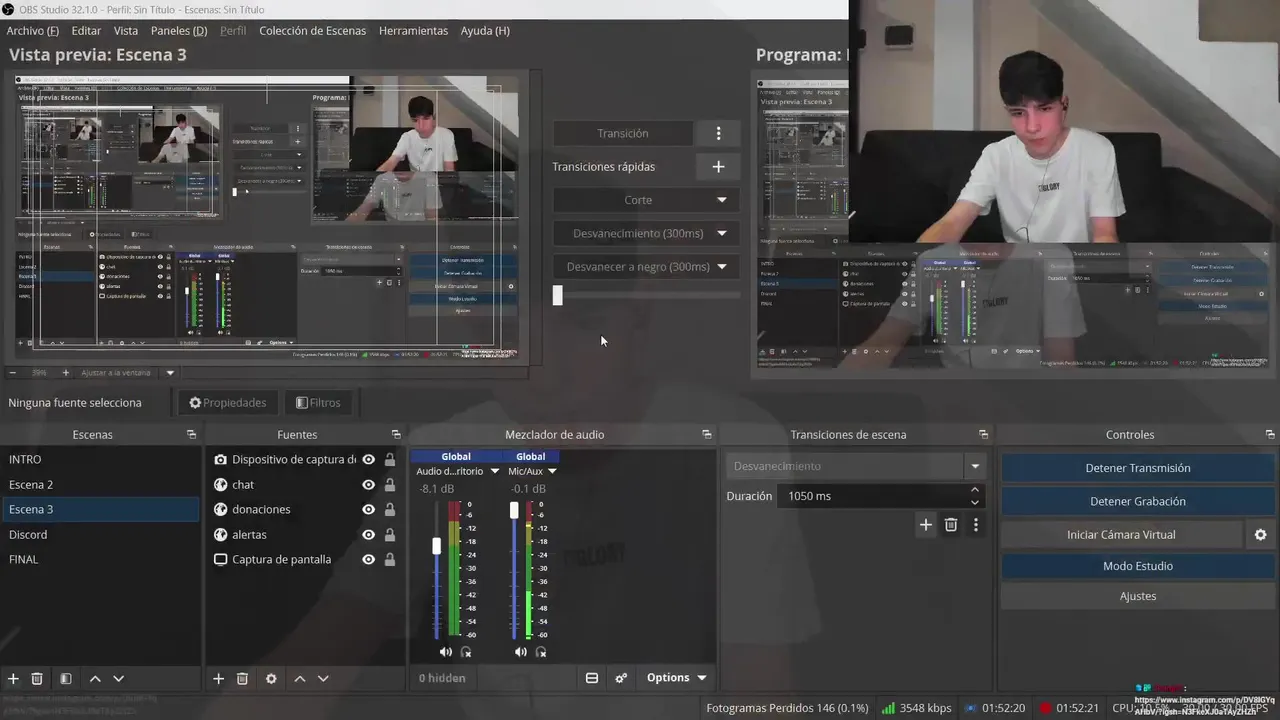Adjust Audio del escritorio volume fader
Viewport: 1280px width, 720px height.
pos(436,546)
